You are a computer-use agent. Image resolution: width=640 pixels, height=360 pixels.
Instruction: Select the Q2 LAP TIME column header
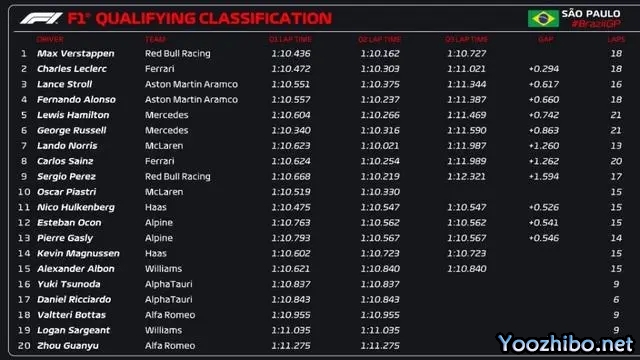380,40
